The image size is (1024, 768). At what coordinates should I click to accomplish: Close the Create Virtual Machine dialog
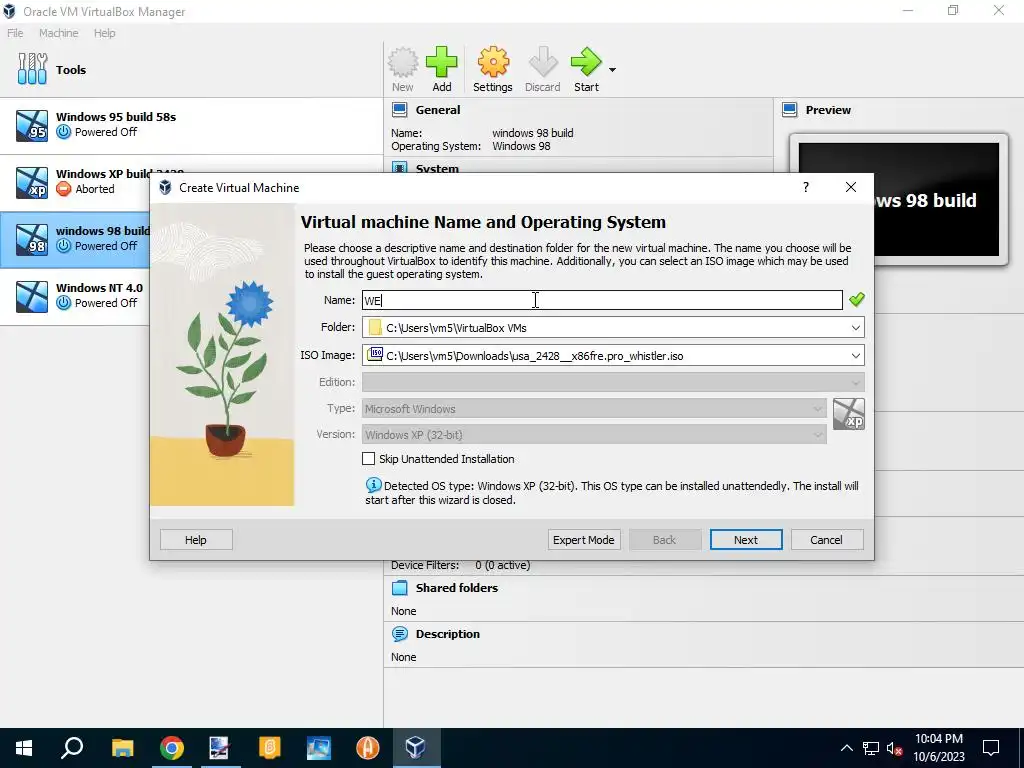pyautogui.click(x=850, y=187)
